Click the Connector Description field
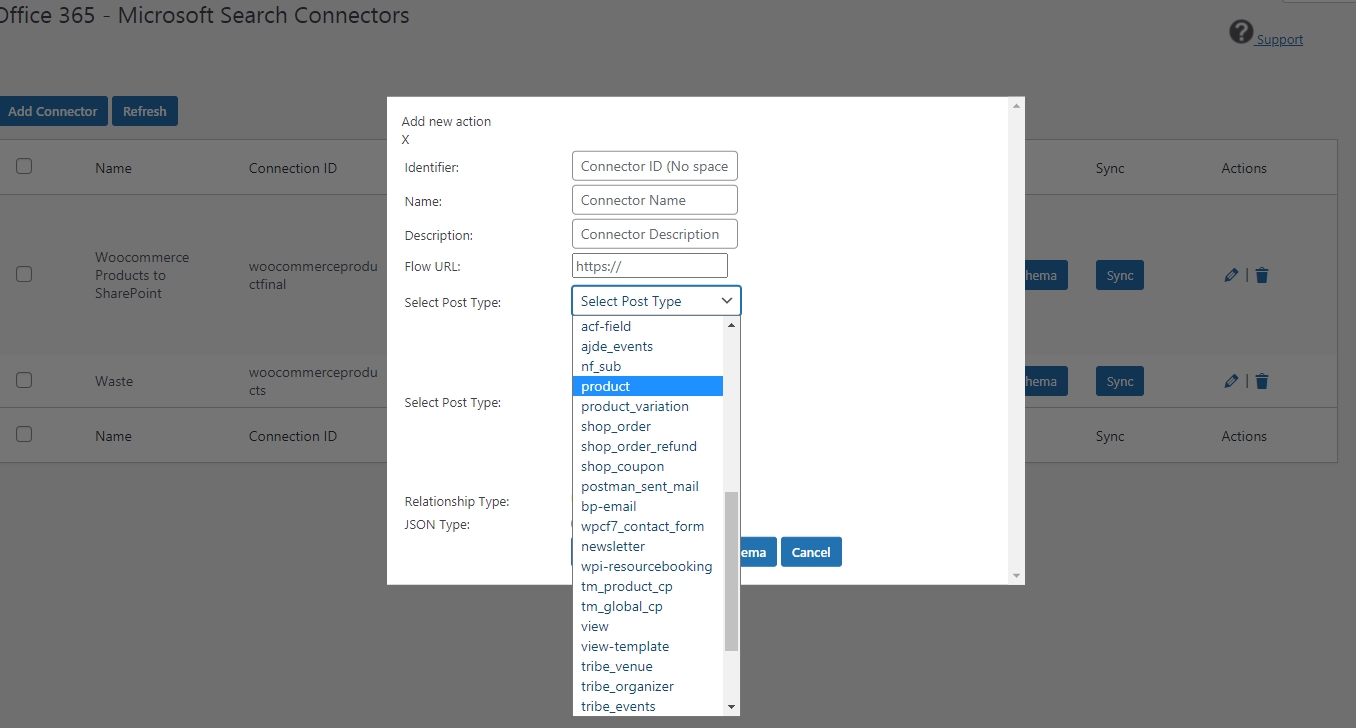Screen dimensions: 1356x728 pos(655,234)
